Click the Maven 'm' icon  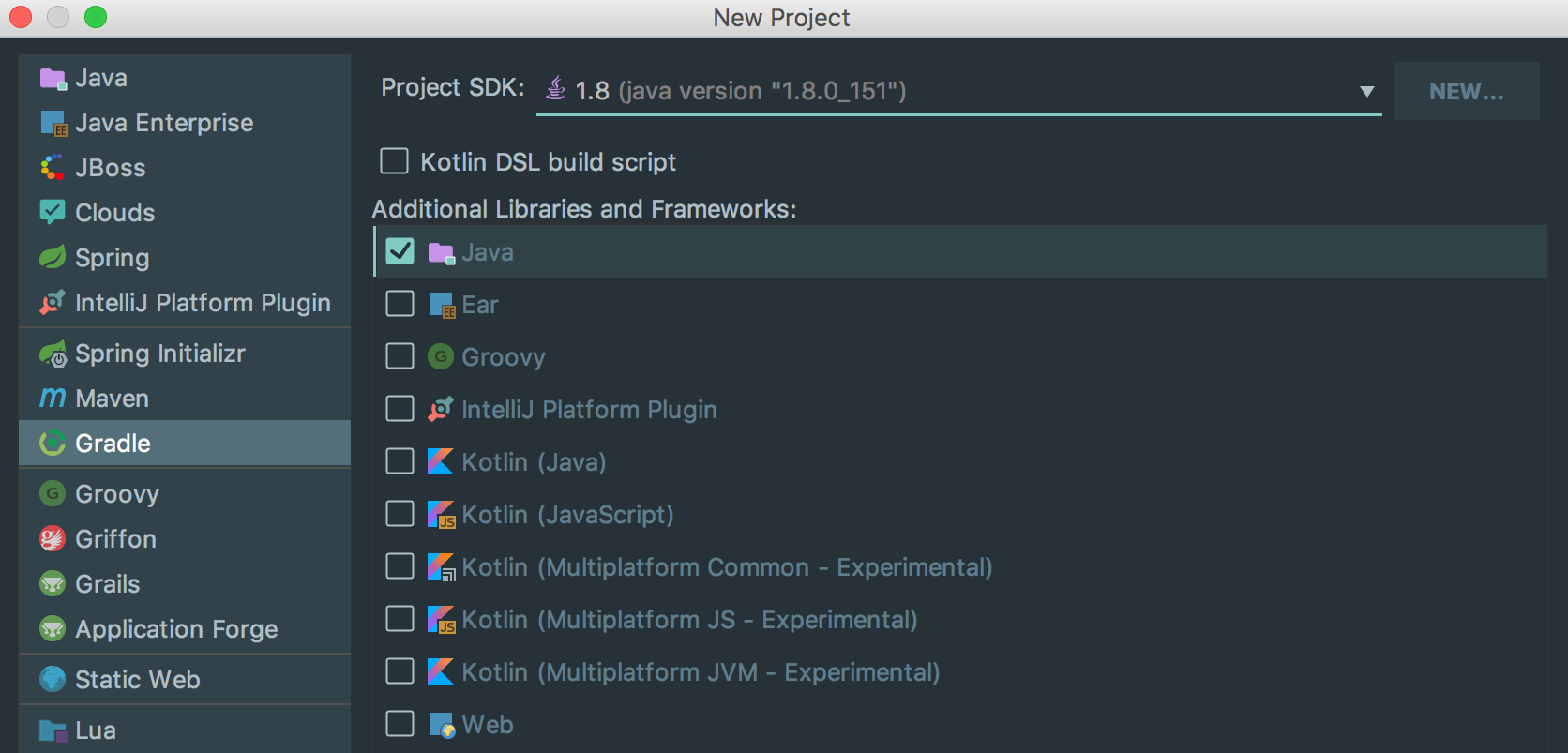point(53,399)
